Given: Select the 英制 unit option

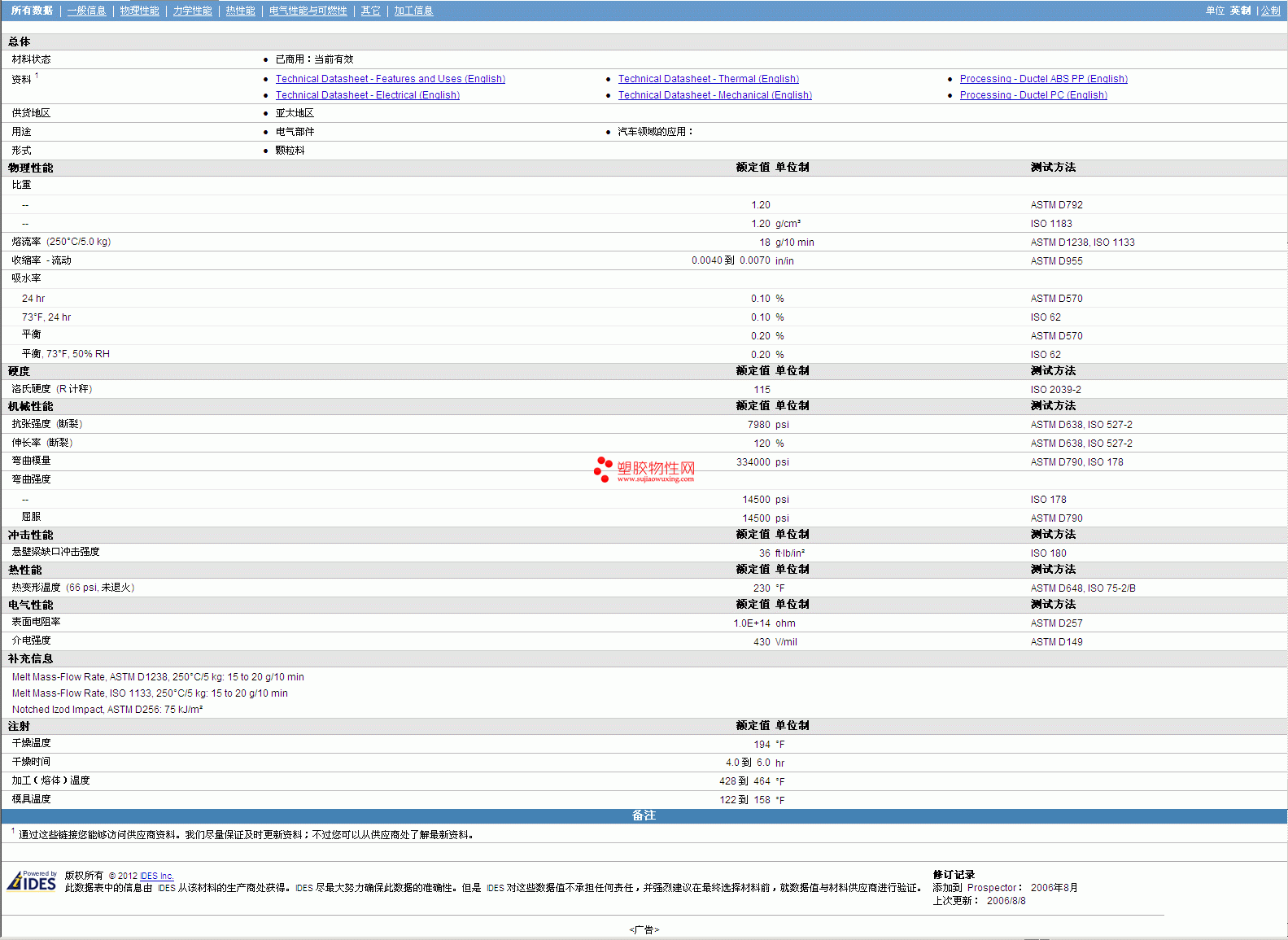Looking at the screenshot, I should 1240,11.
